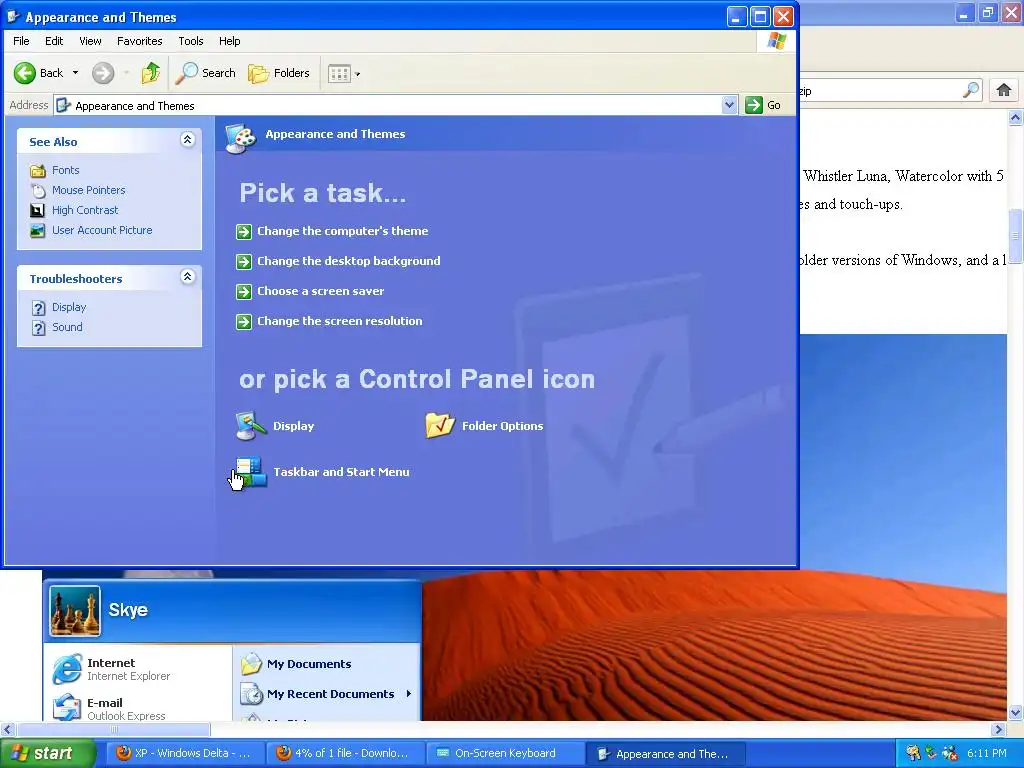
Task: Click the Address field text
Action: (x=135, y=106)
